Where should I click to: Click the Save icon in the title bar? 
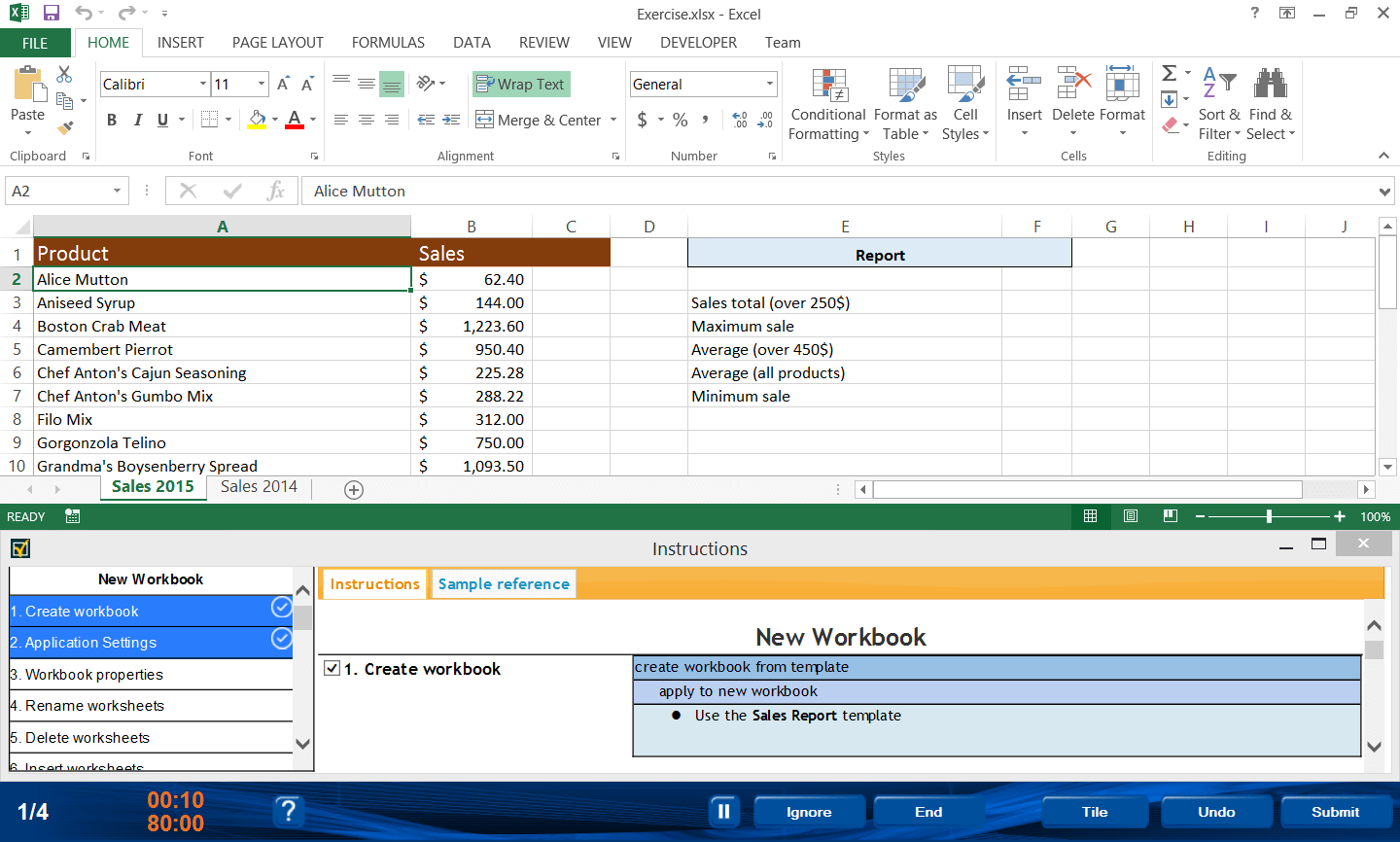52,14
